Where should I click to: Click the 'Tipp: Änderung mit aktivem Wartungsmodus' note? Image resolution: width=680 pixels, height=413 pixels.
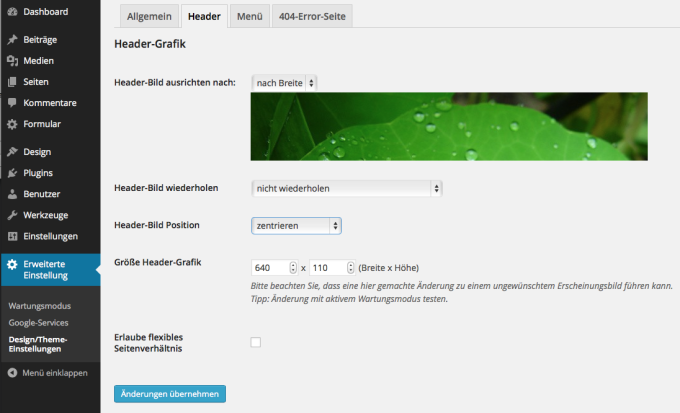[x=349, y=299]
